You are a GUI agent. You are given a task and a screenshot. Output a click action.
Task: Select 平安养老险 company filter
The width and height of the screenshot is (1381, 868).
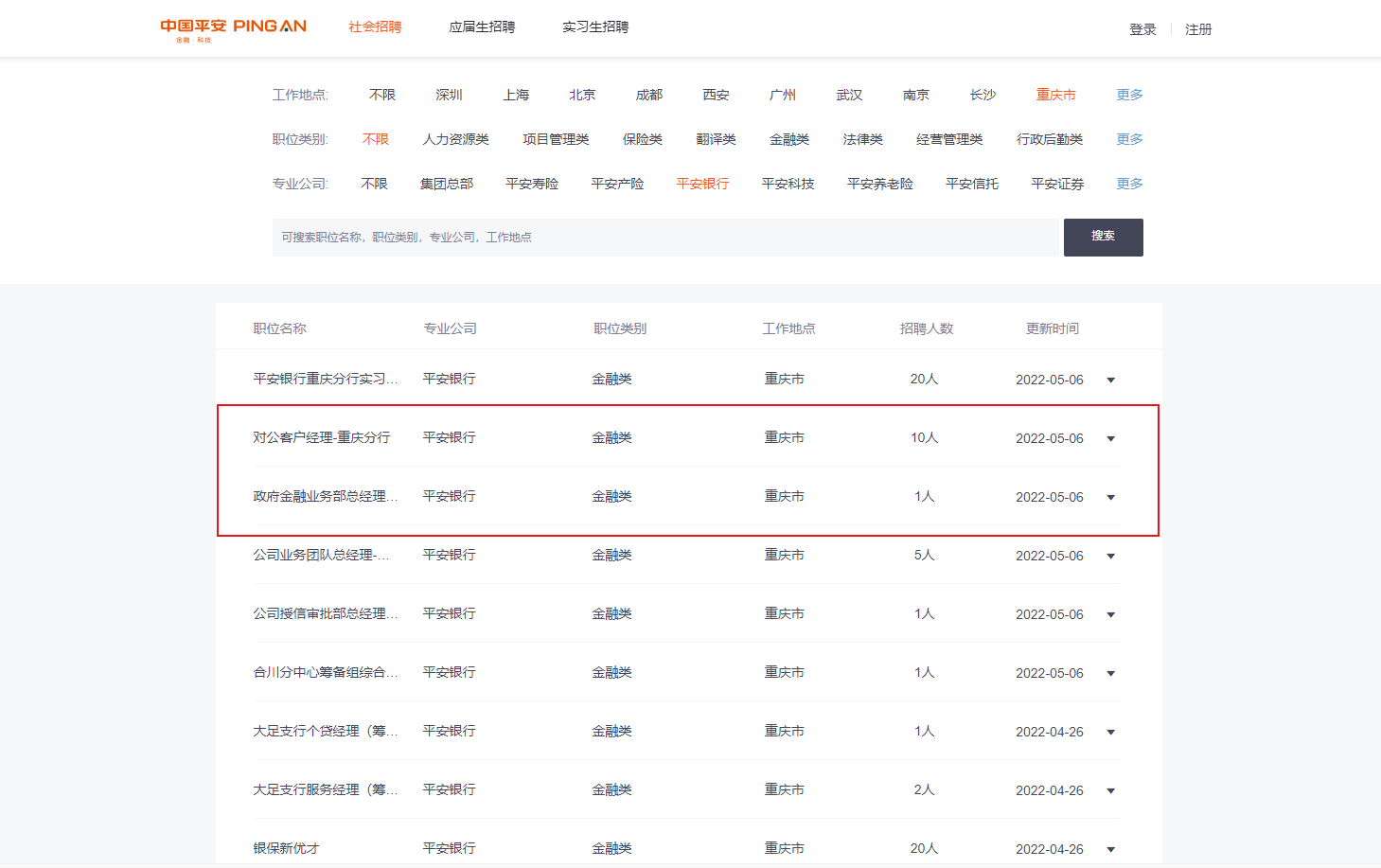(879, 184)
